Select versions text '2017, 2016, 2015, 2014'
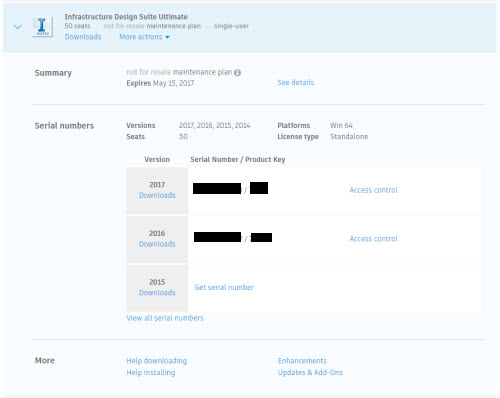The height and width of the screenshot is (398, 500). point(215,125)
